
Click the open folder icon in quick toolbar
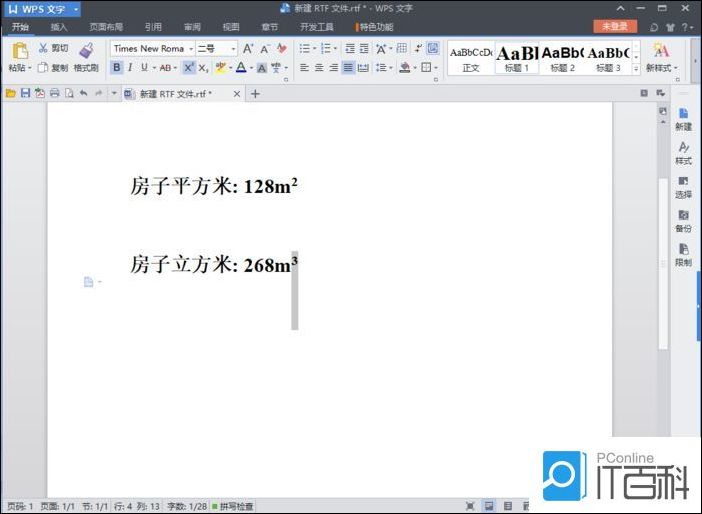11,93
